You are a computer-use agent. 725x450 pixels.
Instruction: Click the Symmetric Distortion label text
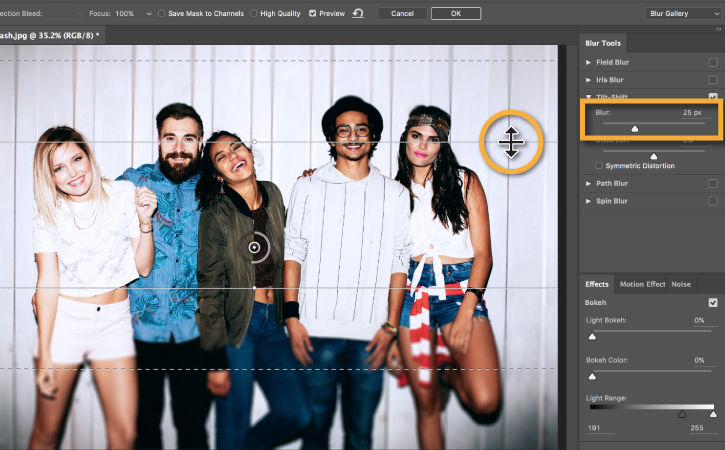point(640,166)
